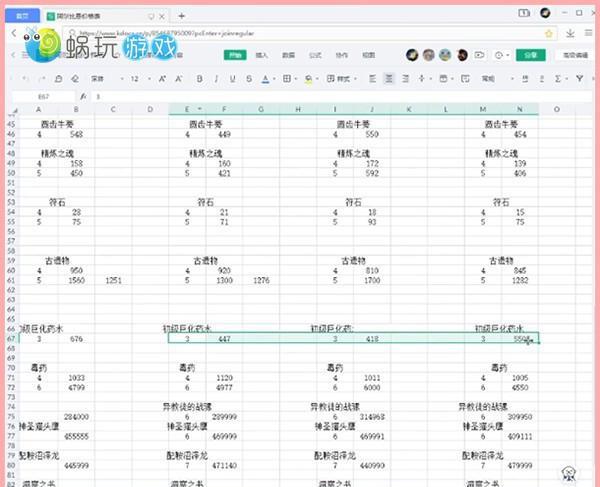Click the font color A swatch

(x=265, y=78)
